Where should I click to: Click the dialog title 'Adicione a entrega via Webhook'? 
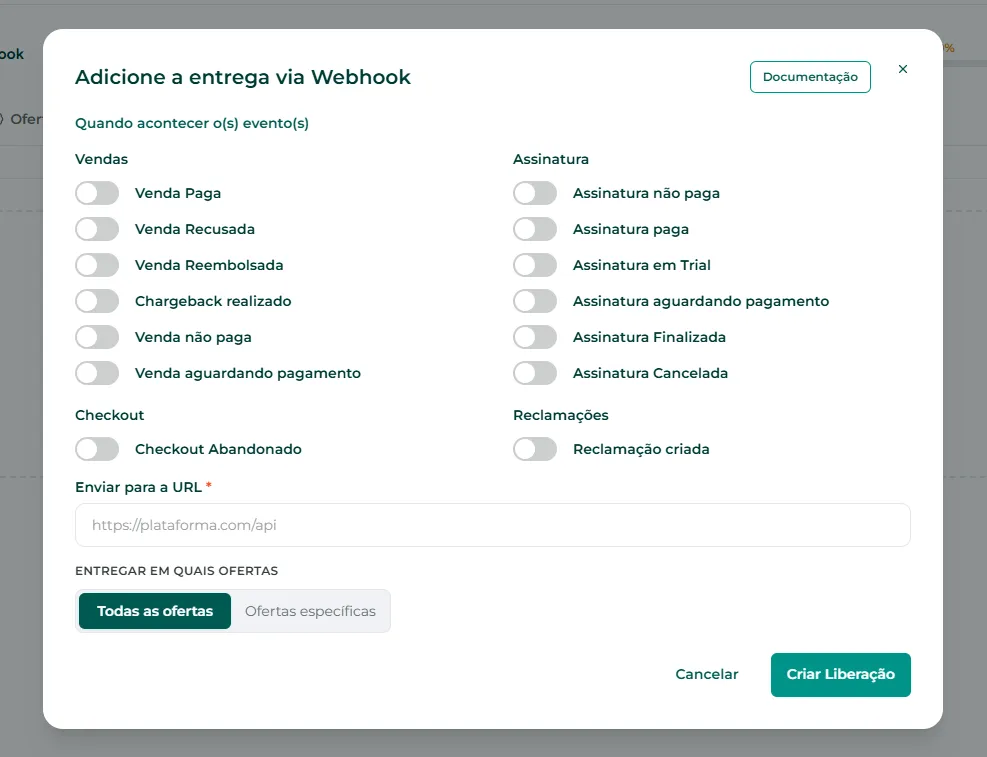coord(242,77)
